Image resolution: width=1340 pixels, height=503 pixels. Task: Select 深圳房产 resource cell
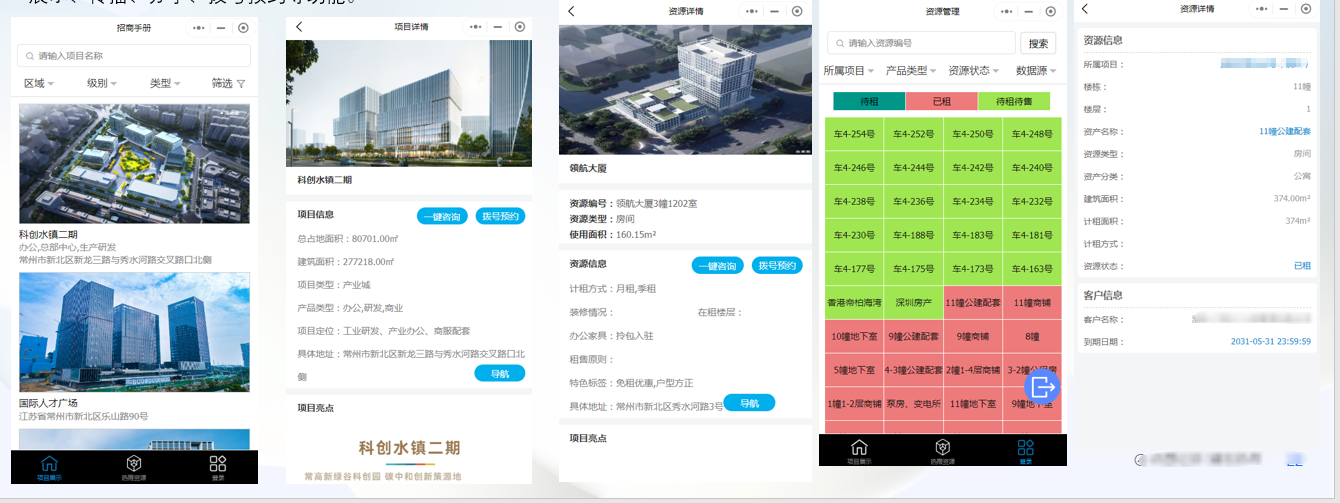(915, 302)
